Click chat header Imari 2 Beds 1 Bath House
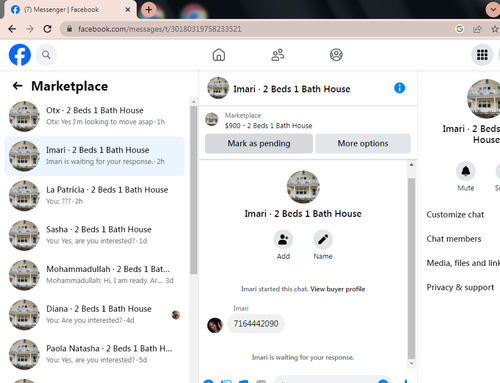The width and height of the screenshot is (500, 383). (292, 89)
